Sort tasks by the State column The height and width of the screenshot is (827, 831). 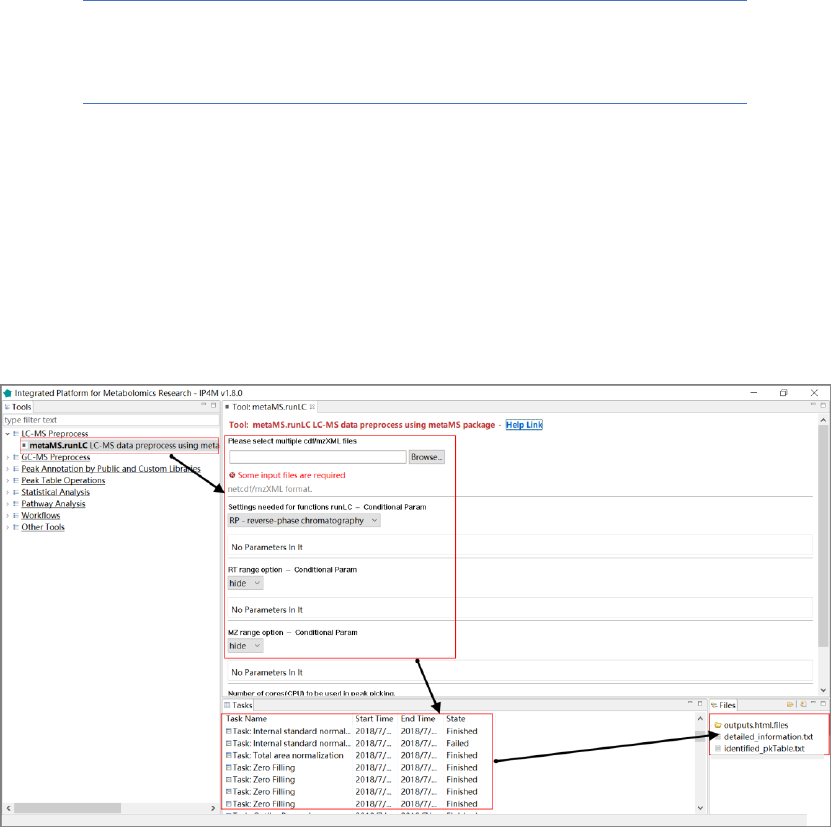click(x=467, y=719)
